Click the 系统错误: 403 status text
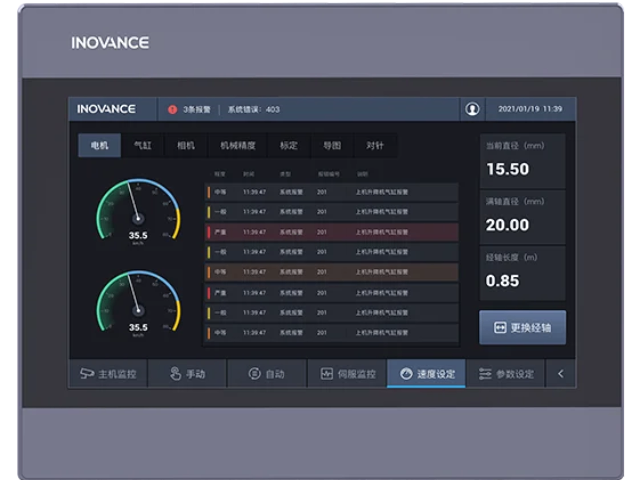This screenshot has height=480, width=640. pos(253,109)
